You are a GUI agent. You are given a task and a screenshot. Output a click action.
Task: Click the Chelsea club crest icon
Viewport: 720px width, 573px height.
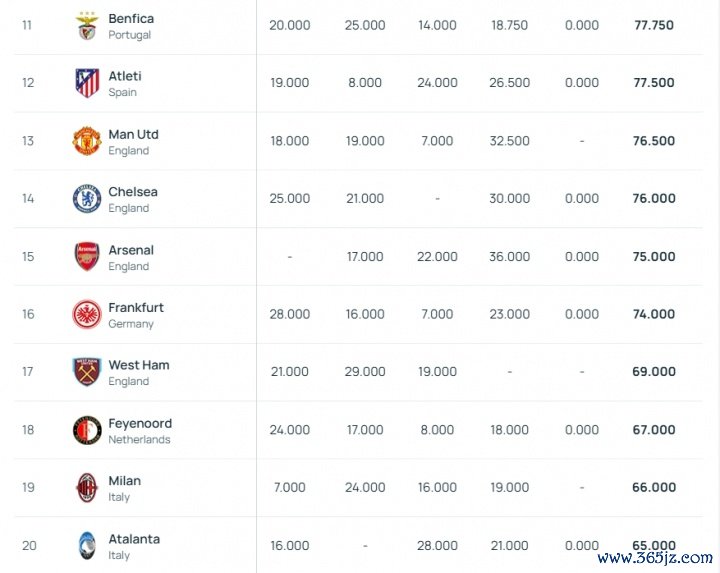coord(87,199)
